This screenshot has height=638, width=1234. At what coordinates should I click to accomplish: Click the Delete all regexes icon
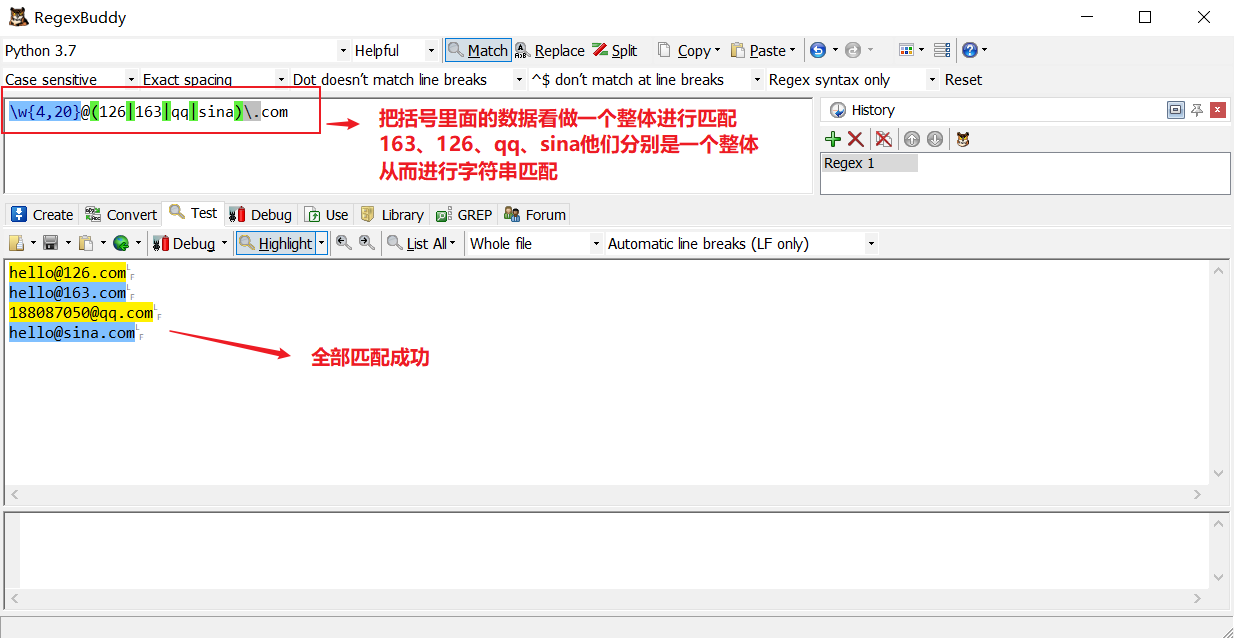883,139
